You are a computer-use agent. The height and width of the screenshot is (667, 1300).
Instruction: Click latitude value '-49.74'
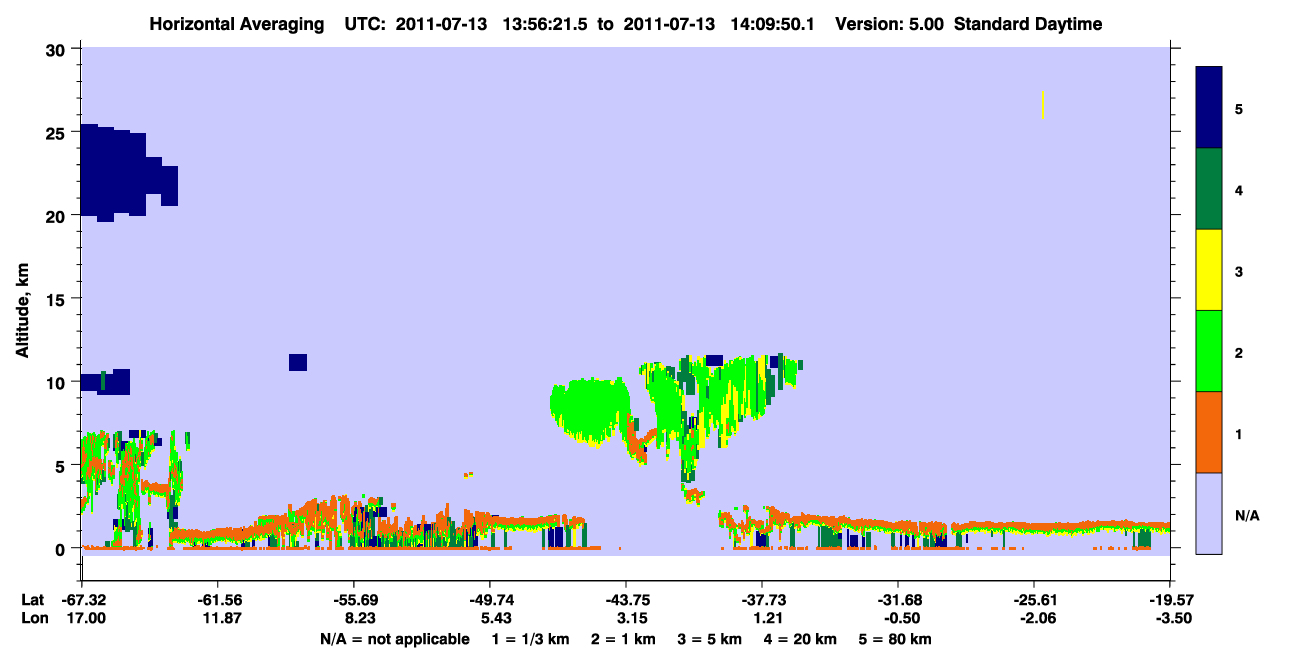coord(490,600)
